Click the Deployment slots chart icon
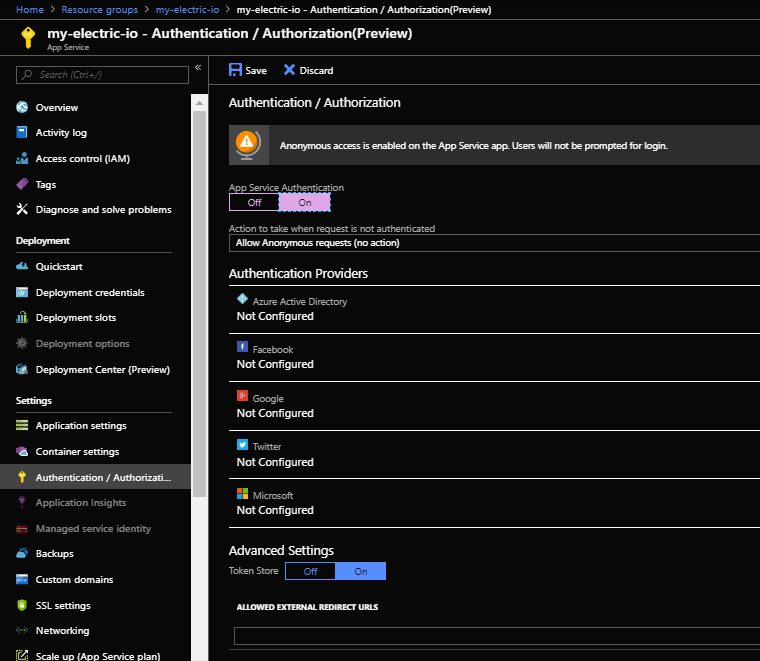Screen dimensions: 760x661 [x=22, y=317]
